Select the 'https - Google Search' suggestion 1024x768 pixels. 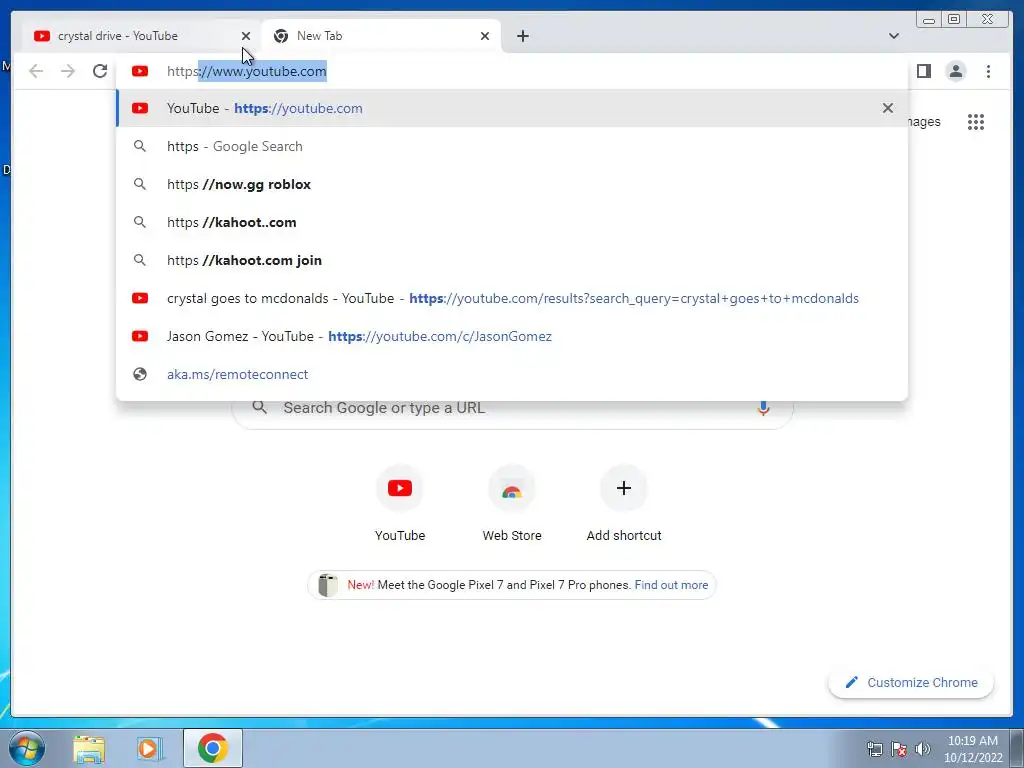coord(512,146)
